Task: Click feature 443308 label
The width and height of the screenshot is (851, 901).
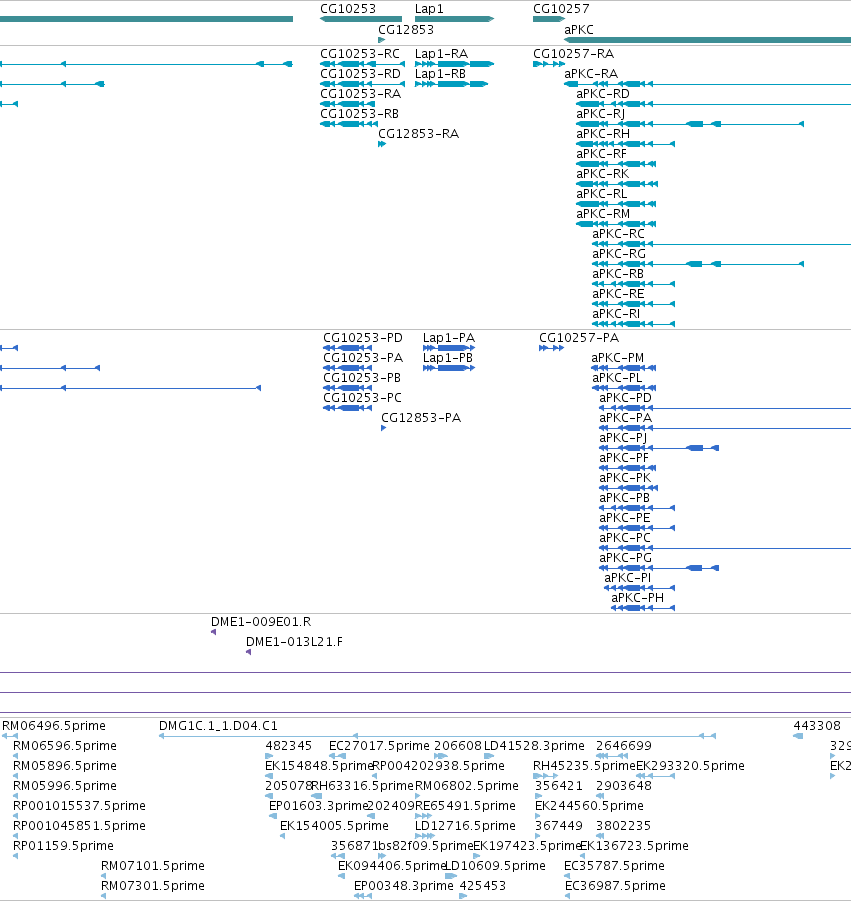Action: 817,726
